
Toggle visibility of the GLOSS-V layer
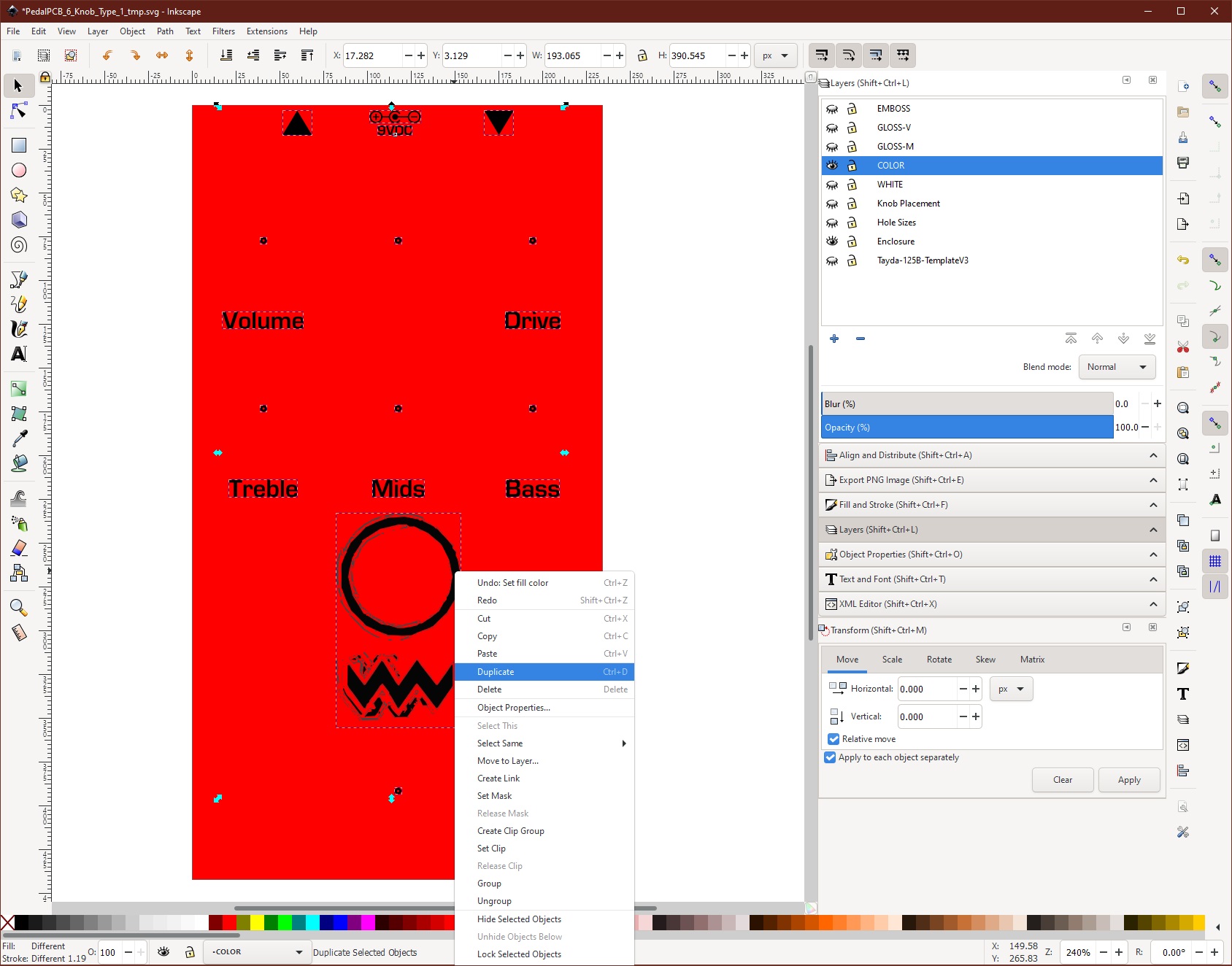coord(832,128)
